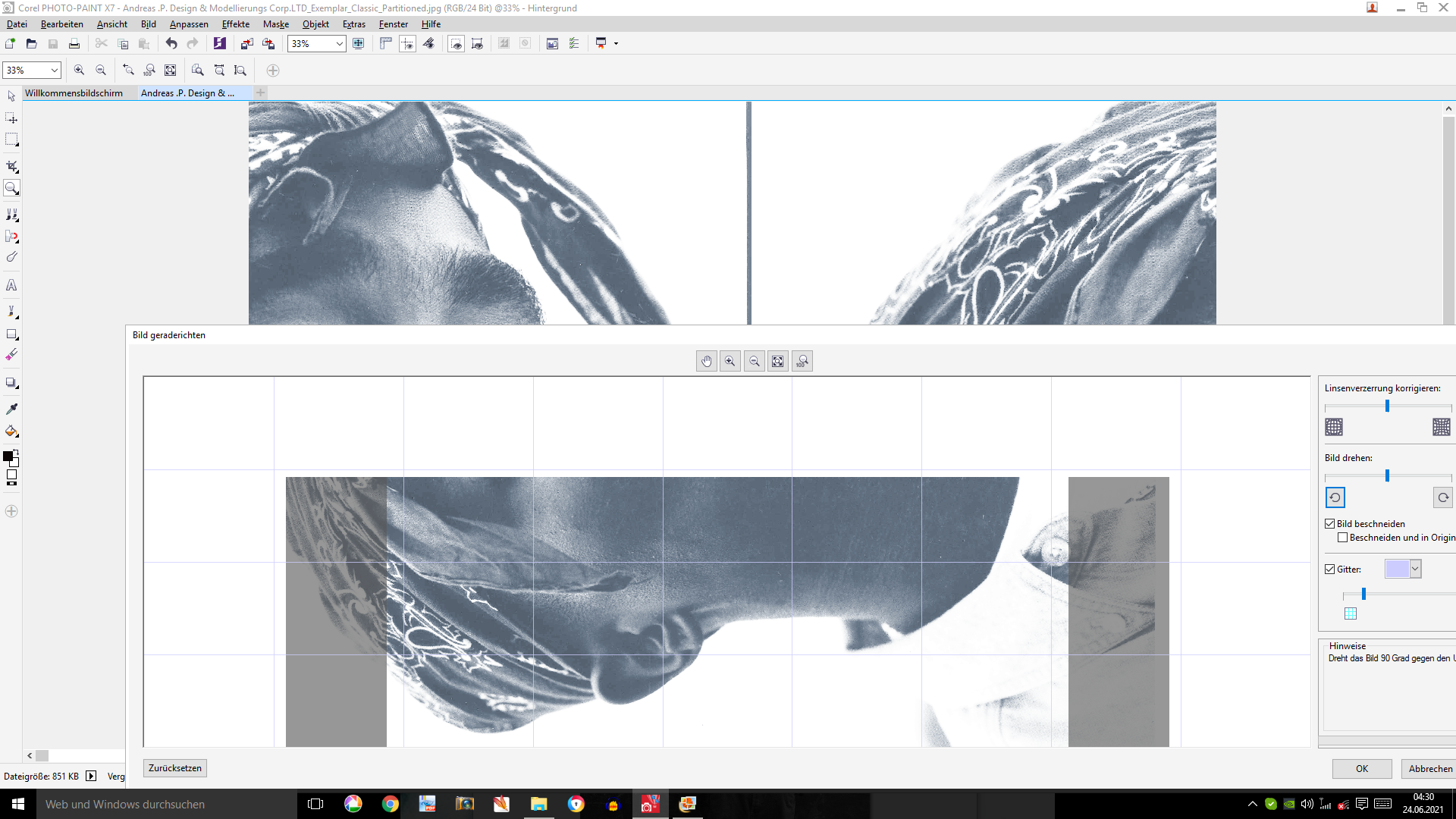This screenshot has width=1456, height=819.
Task: Open the Gitter color dropdown
Action: [x=1415, y=569]
